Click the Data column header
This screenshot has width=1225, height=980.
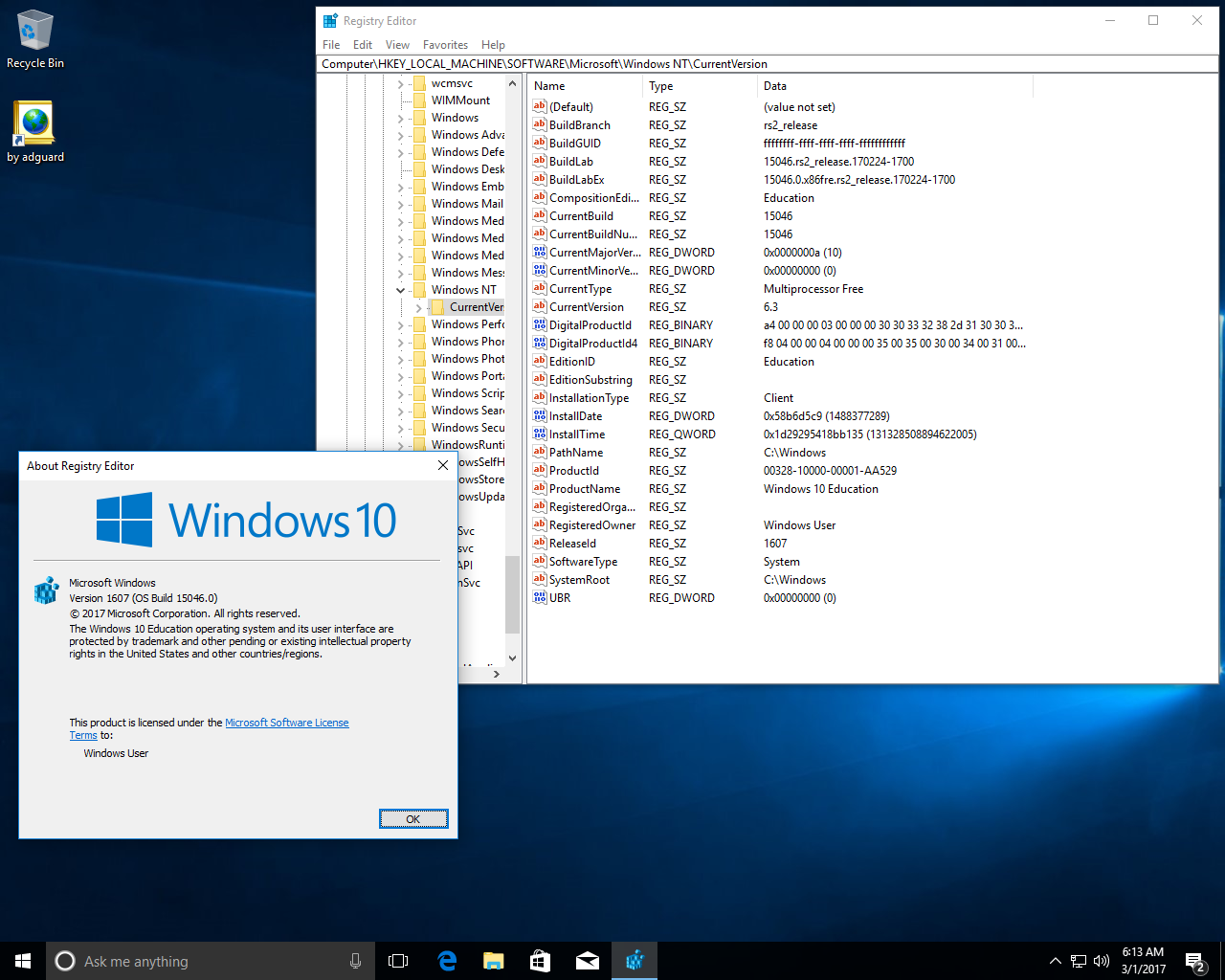pyautogui.click(x=895, y=86)
